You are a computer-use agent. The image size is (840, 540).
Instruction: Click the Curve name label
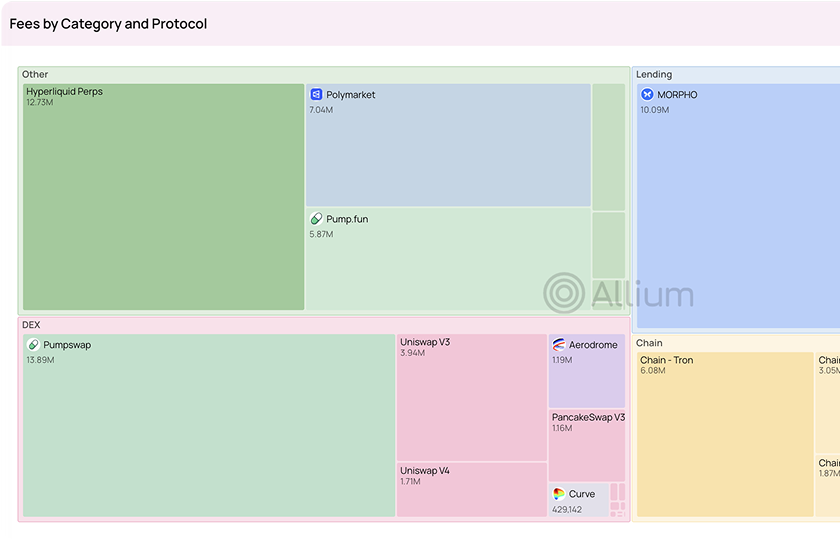(x=582, y=494)
